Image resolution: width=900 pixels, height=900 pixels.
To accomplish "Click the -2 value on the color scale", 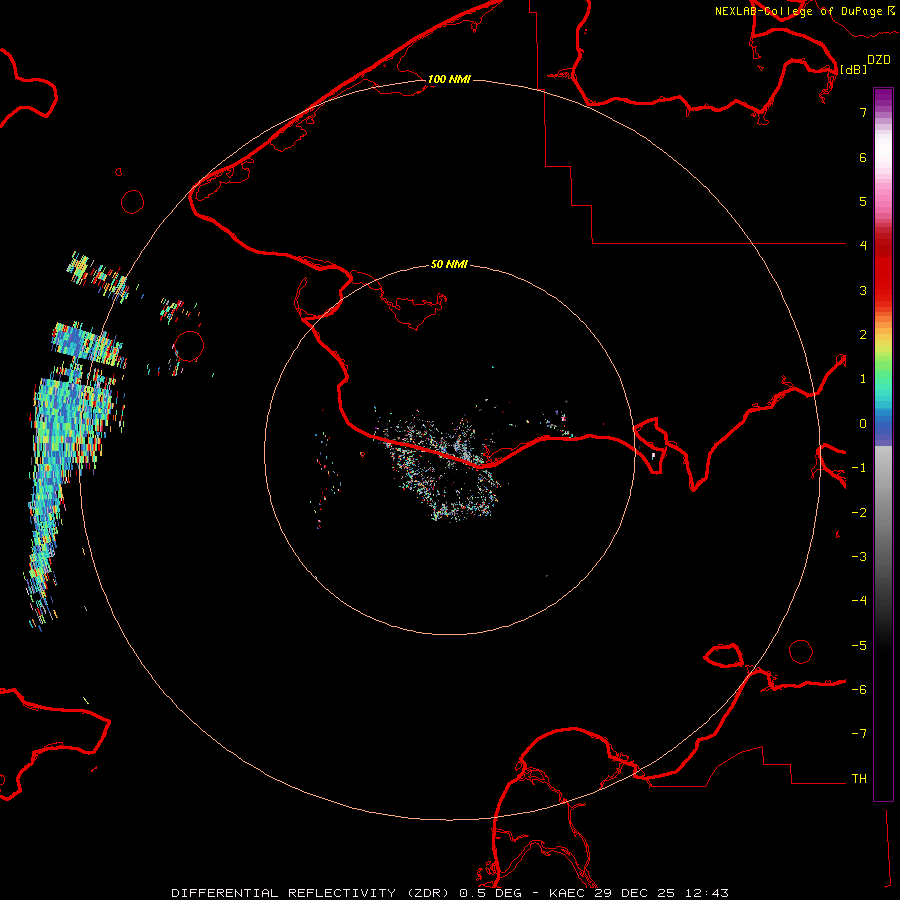I will [859, 513].
